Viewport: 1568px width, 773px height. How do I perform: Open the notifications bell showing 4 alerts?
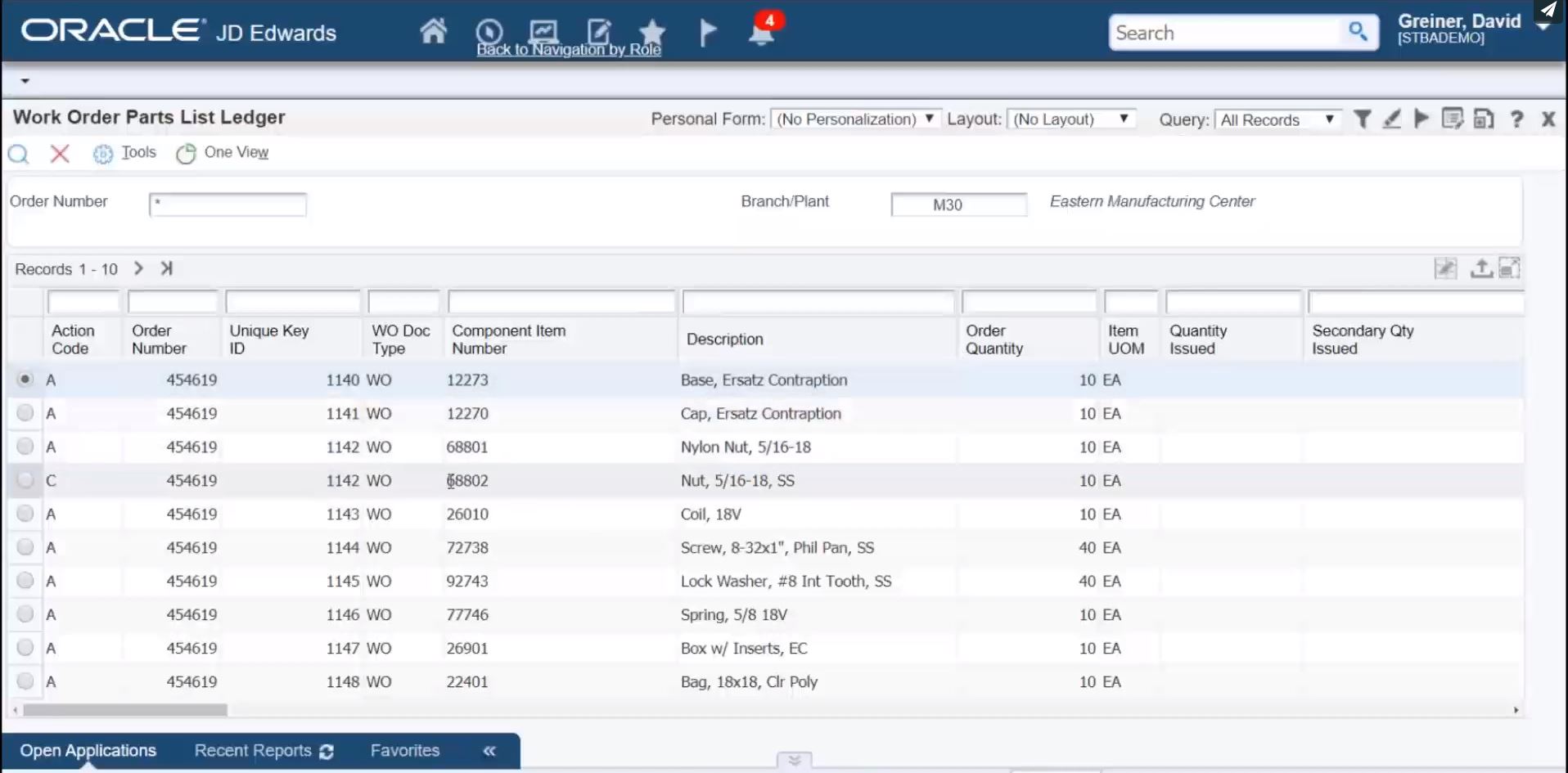point(761,33)
